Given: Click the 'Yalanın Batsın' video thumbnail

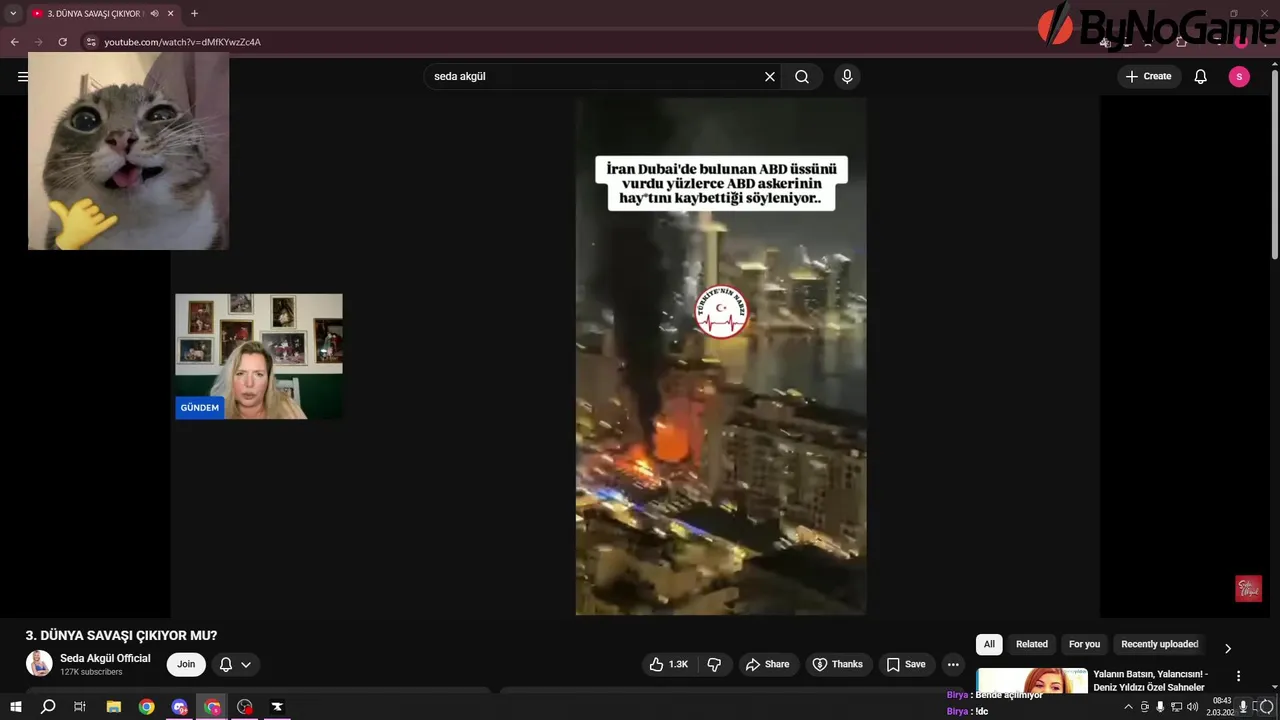Looking at the screenshot, I should pyautogui.click(x=1032, y=680).
